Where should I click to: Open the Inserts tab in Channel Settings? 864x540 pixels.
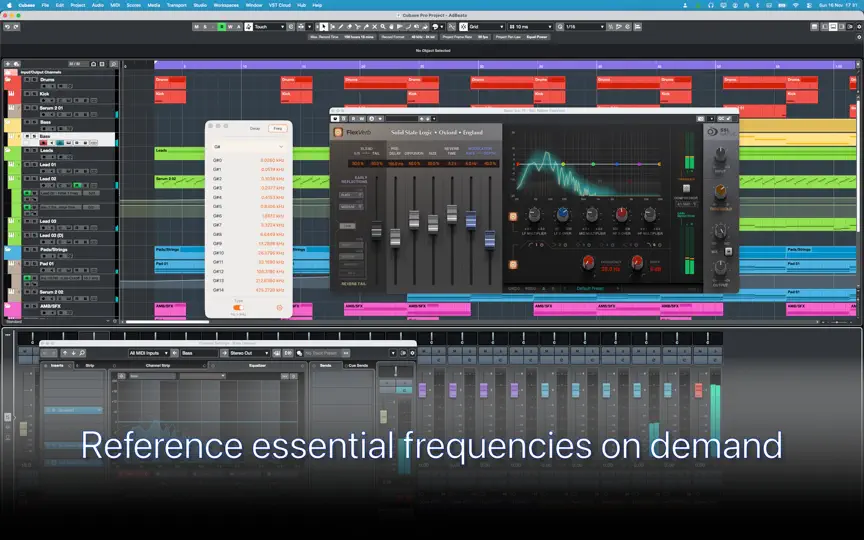point(57,365)
